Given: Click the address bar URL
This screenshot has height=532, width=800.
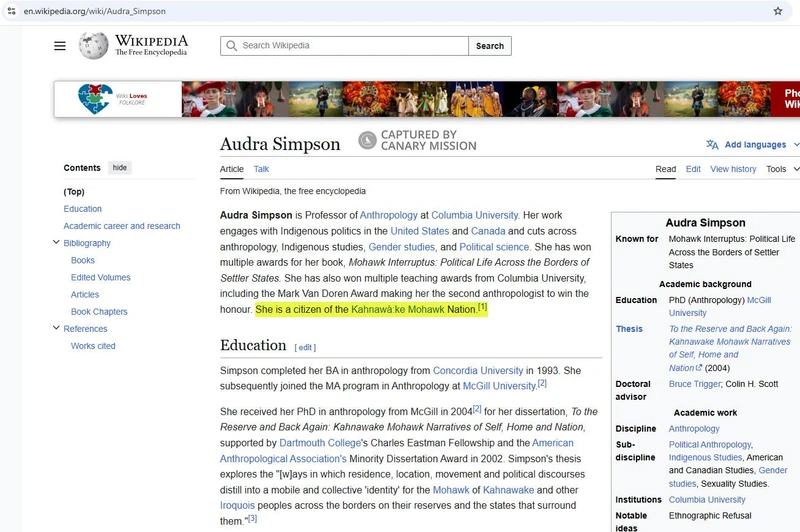Looking at the screenshot, I should pos(94,11).
